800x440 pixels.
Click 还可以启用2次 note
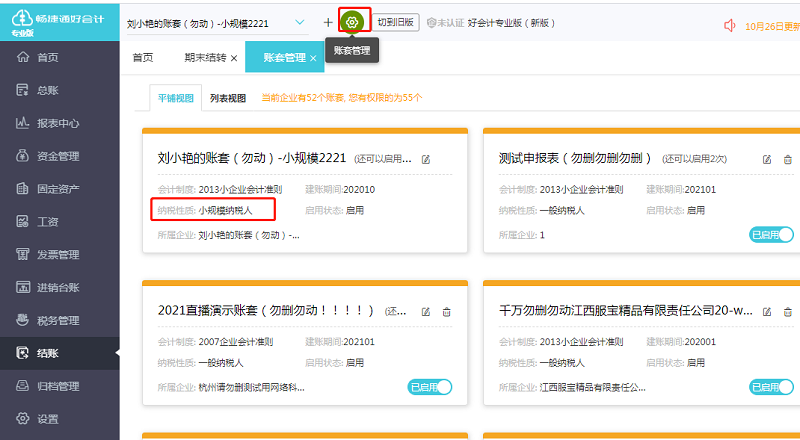pyautogui.click(x=694, y=159)
